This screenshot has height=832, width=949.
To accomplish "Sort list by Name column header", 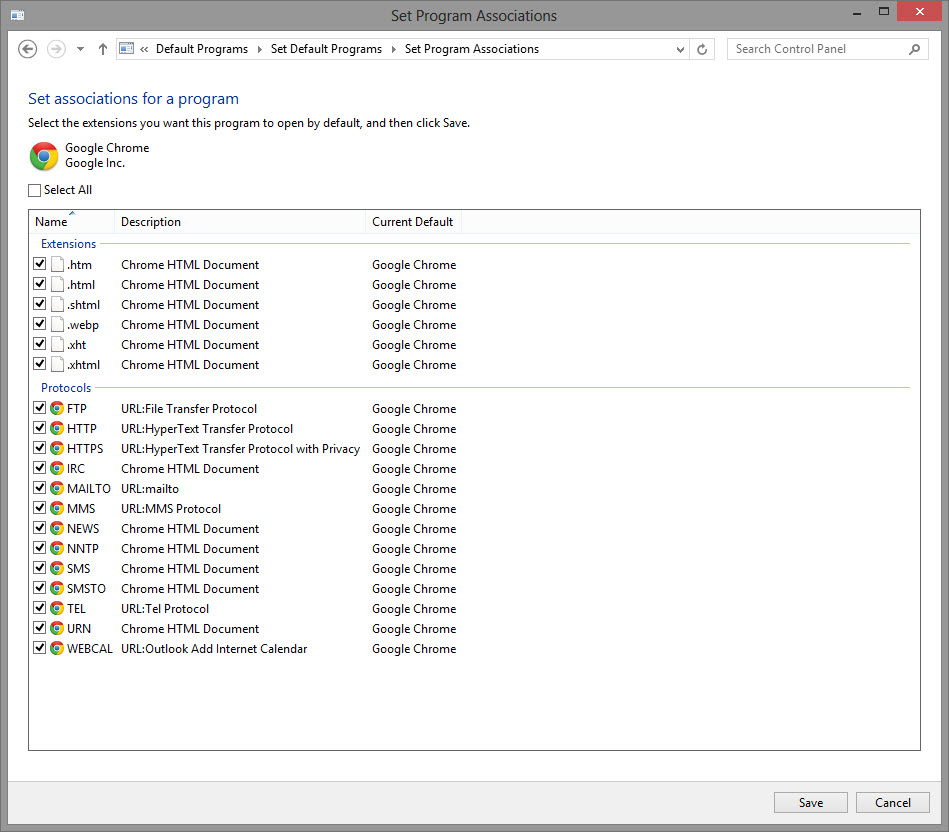I will [x=71, y=222].
